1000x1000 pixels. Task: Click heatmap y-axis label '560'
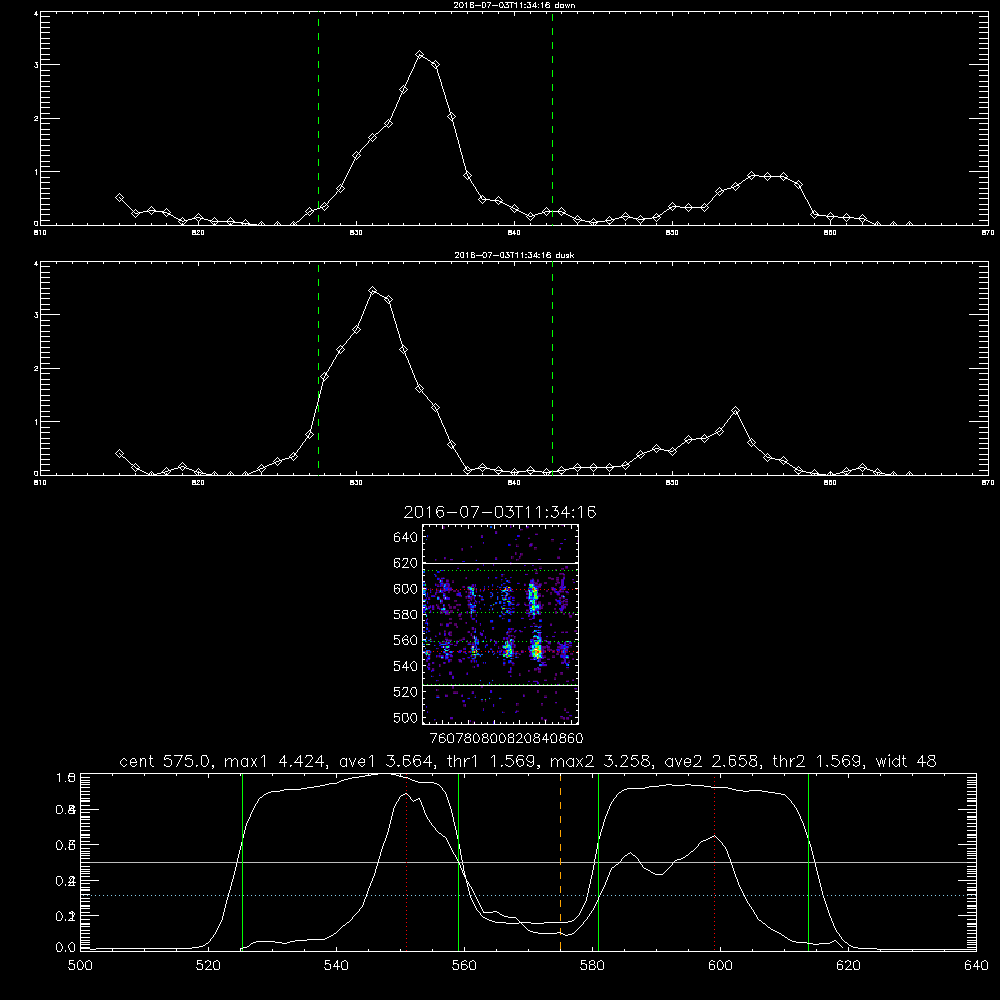406,640
